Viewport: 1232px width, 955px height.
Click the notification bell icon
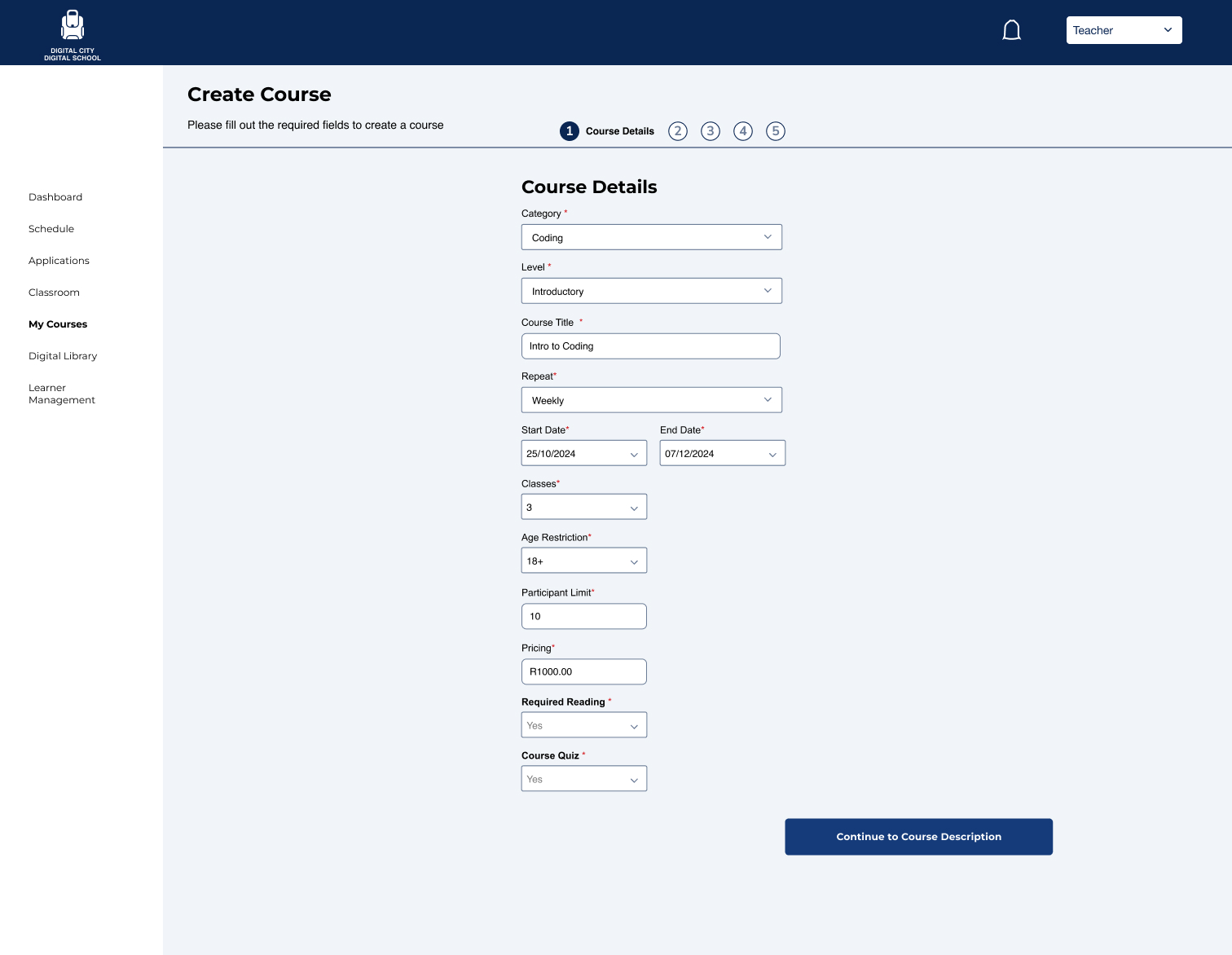click(x=1011, y=31)
